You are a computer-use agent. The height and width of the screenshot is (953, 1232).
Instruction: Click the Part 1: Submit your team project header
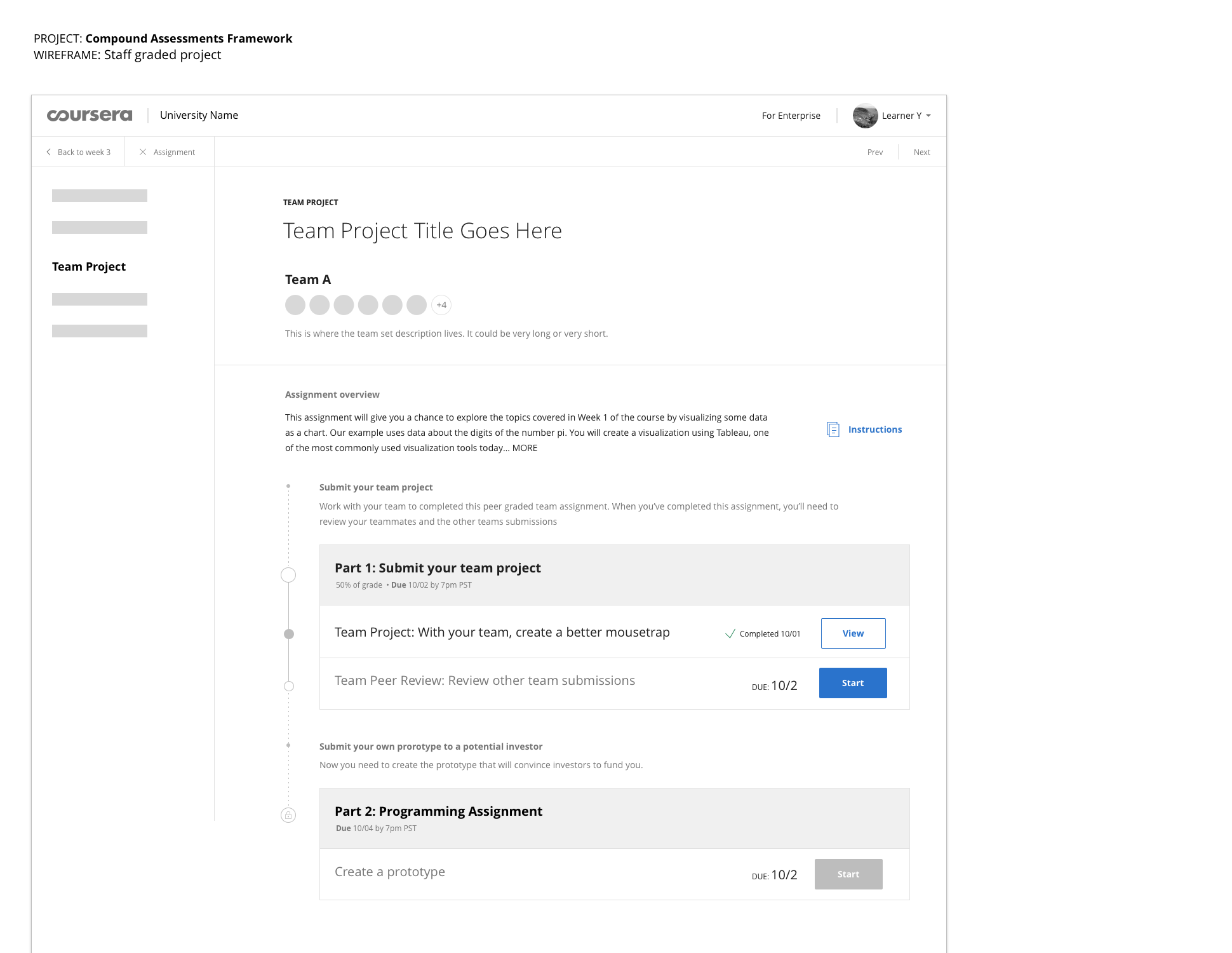[x=614, y=575]
